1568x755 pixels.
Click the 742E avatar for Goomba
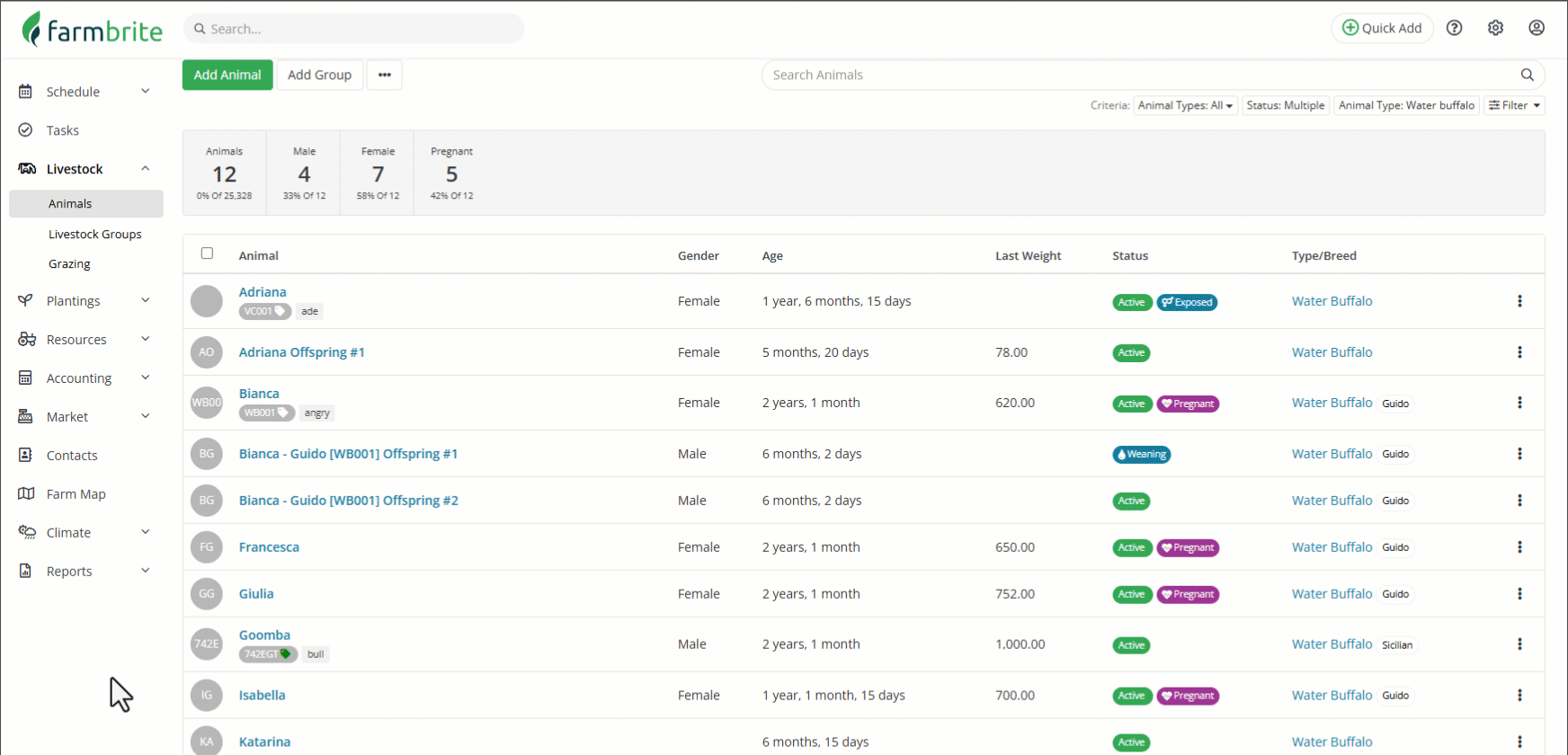click(x=207, y=644)
